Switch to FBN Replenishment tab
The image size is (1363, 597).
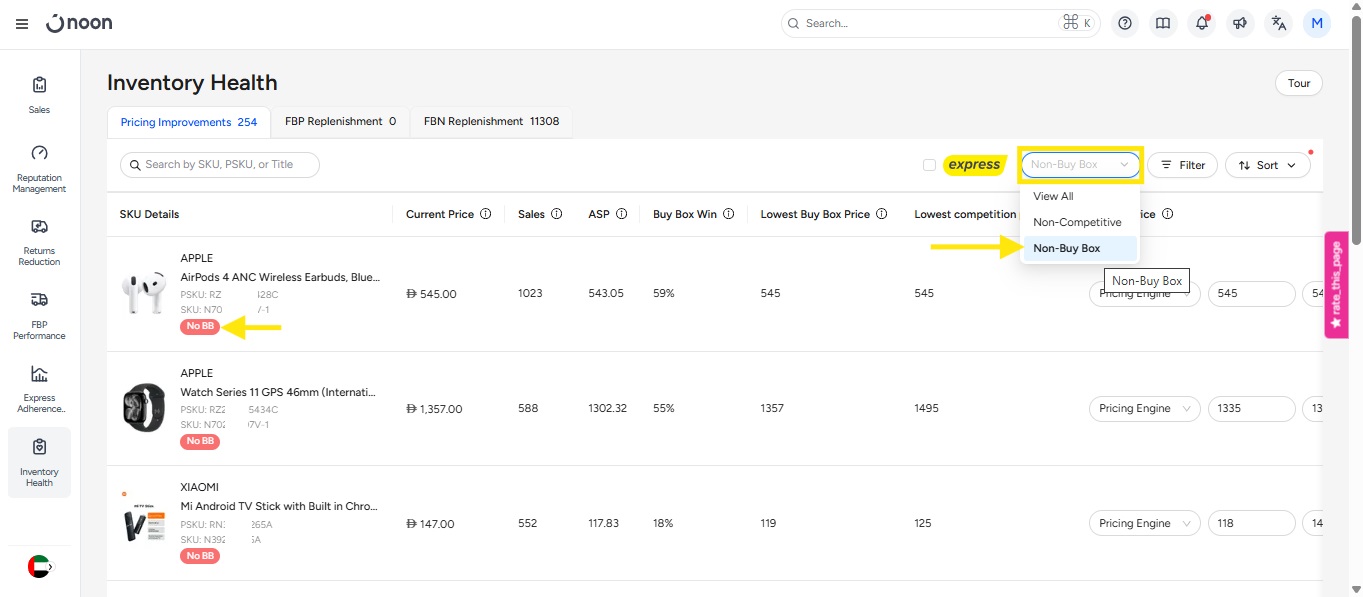491,122
